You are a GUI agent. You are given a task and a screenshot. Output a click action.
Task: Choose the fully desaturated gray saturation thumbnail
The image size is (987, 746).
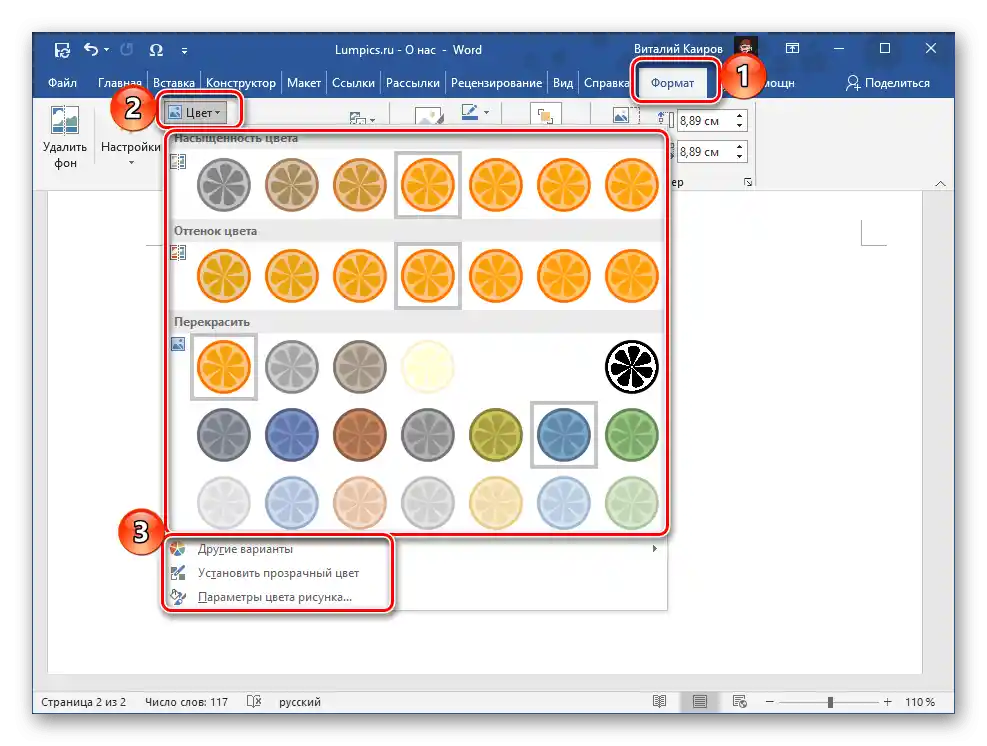[223, 184]
